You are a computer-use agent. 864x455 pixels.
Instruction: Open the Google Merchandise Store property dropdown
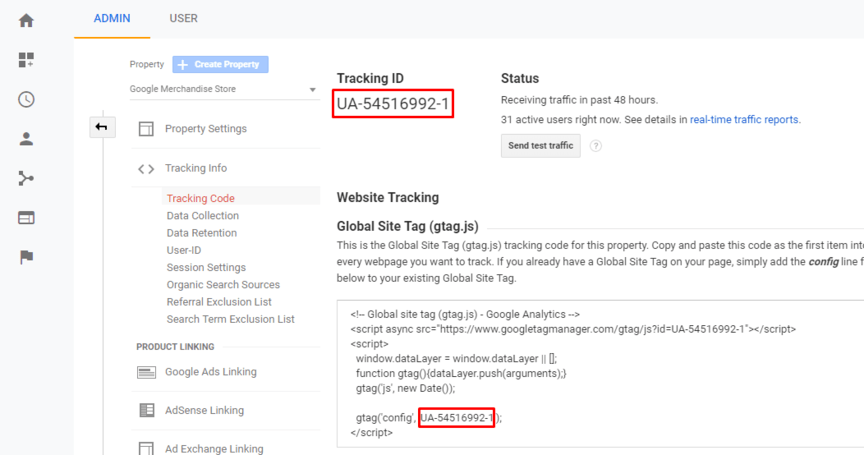pos(223,89)
